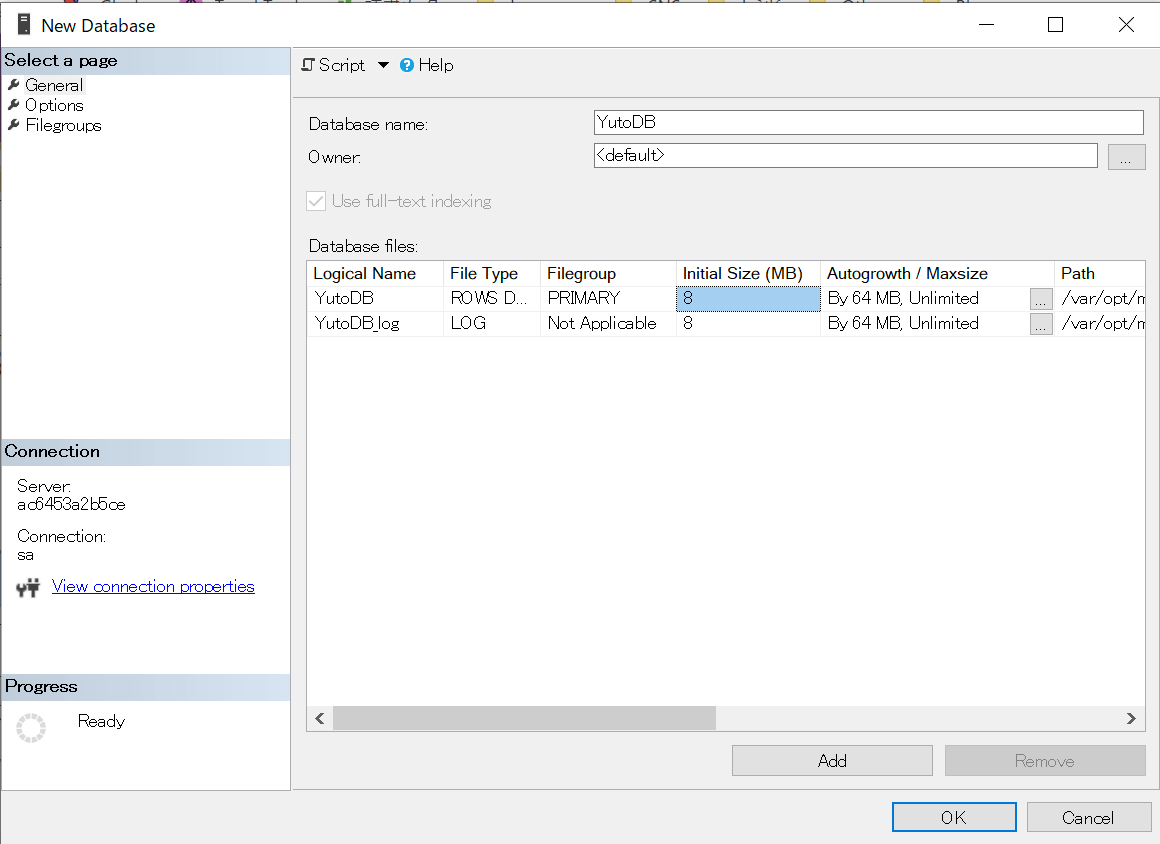
Task: Open View connection properties link
Action: pos(152,586)
